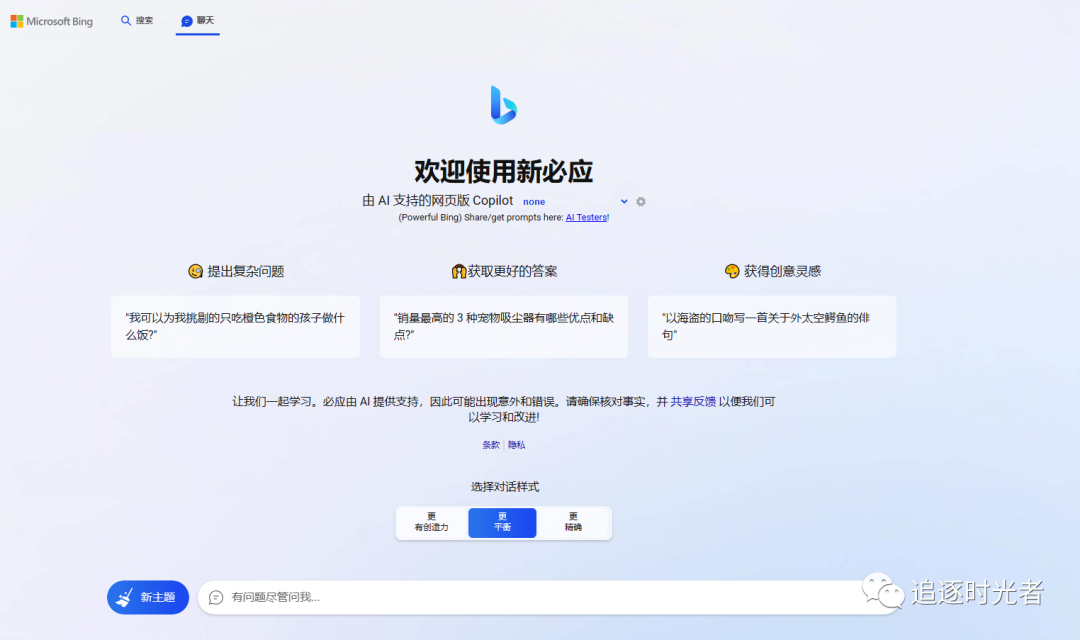The image size is (1080, 640).
Task: Choose the 更平衡 conversation style
Action: coord(502,522)
